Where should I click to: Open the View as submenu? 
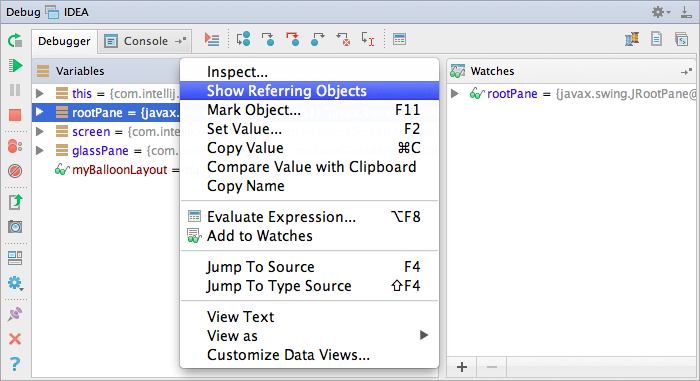[309, 336]
